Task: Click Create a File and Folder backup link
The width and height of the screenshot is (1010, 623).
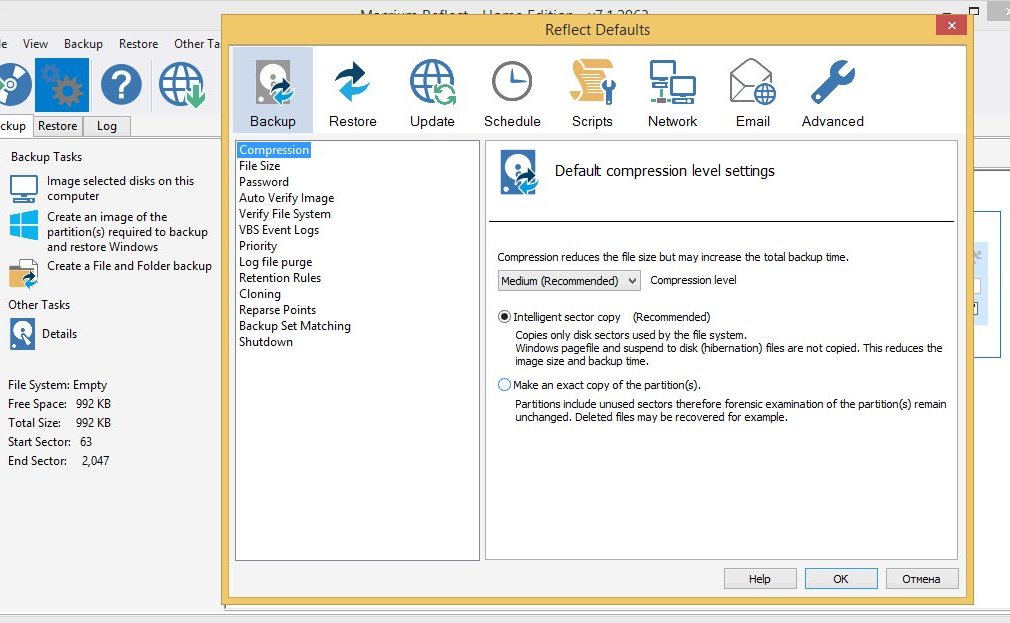Action: (x=129, y=266)
